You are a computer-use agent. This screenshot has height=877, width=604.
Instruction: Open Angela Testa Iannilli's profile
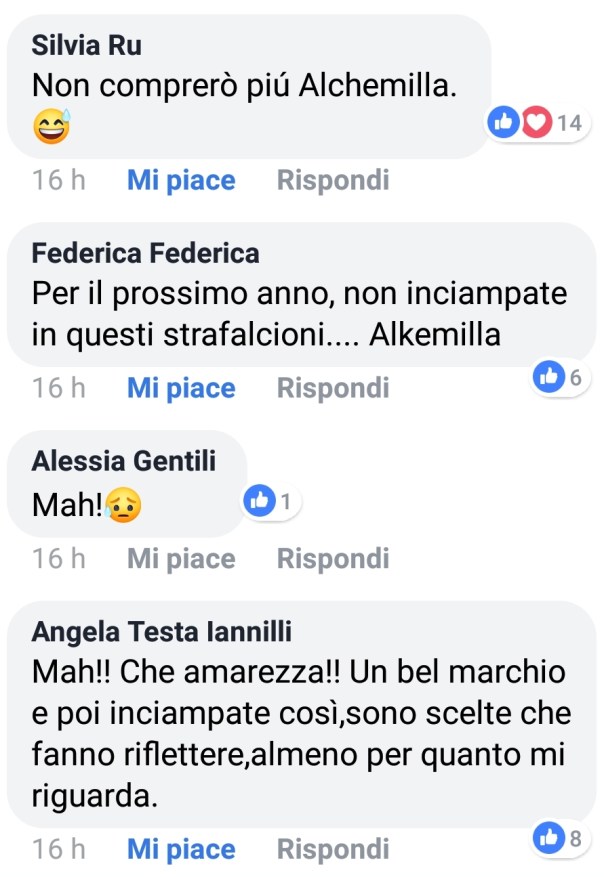click(162, 632)
